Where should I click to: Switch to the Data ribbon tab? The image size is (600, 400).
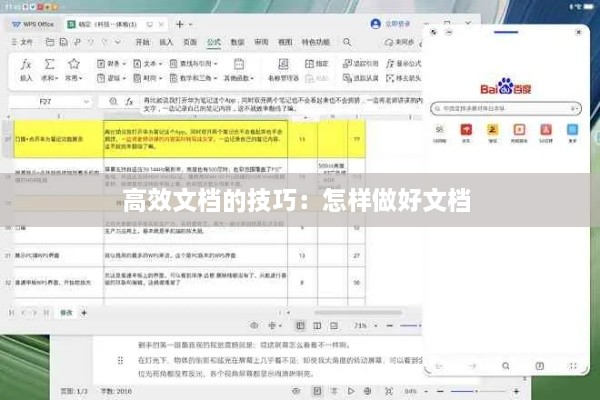[x=237, y=42]
